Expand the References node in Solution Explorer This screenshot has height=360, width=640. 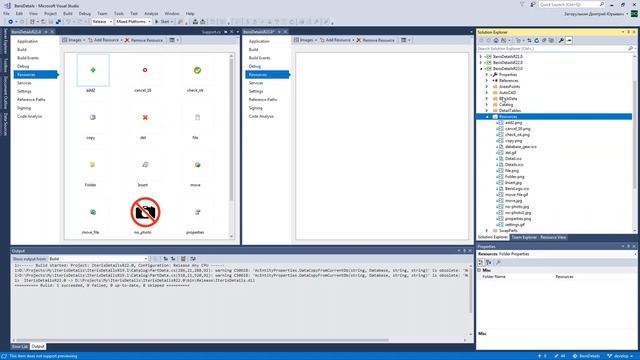click(x=487, y=80)
